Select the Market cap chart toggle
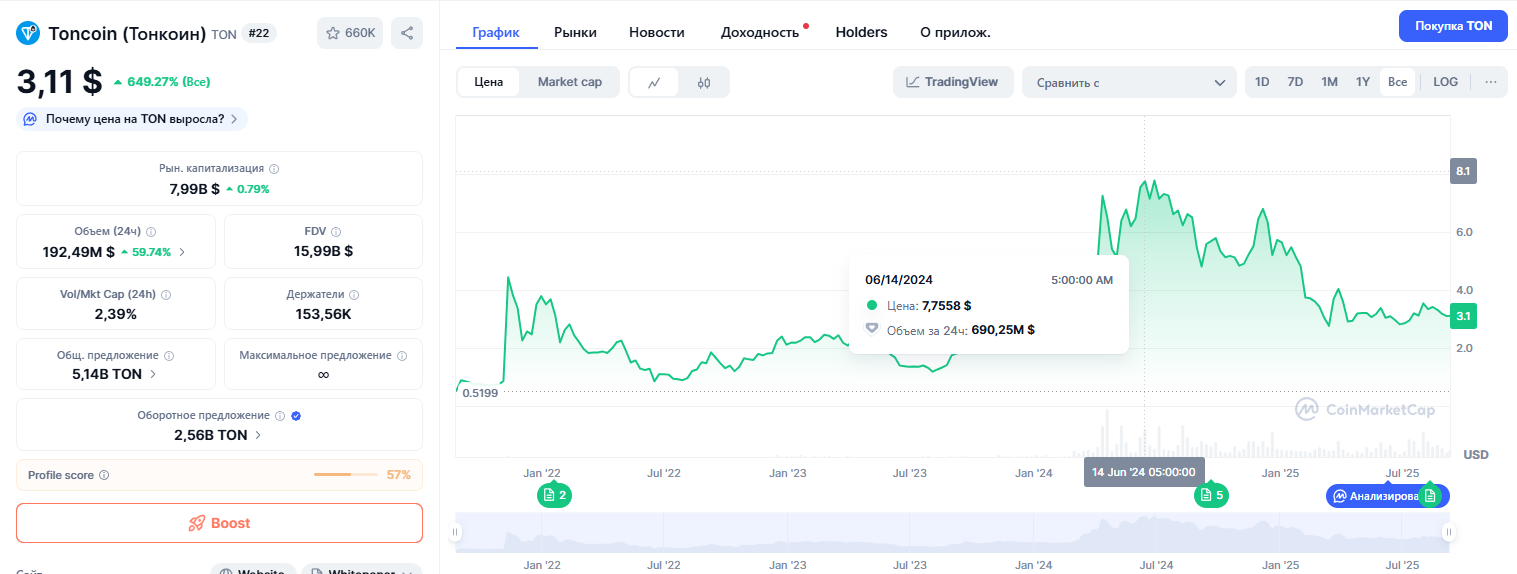The height and width of the screenshot is (574, 1517). click(x=570, y=82)
